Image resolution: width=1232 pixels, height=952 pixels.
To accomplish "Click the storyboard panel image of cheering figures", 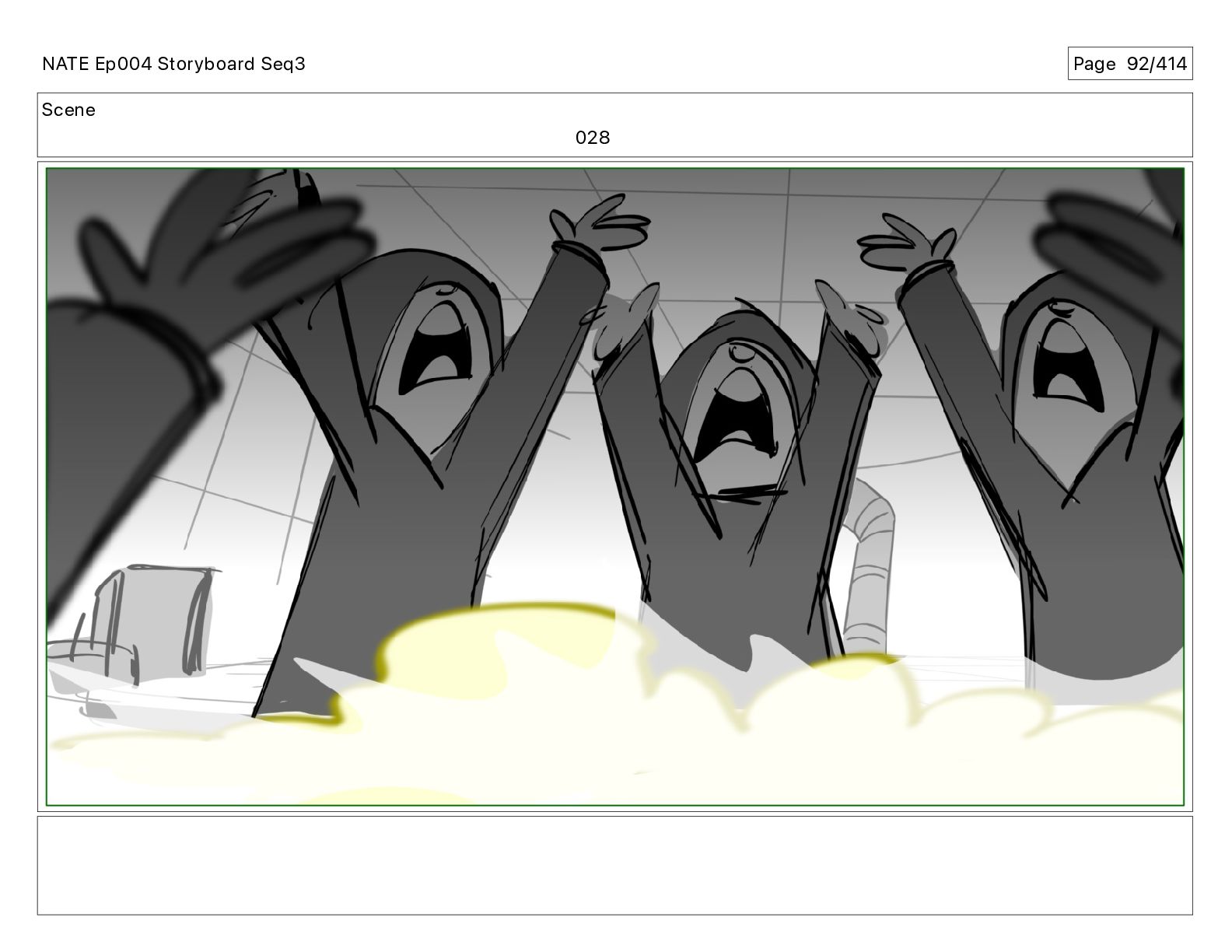I will click(614, 486).
